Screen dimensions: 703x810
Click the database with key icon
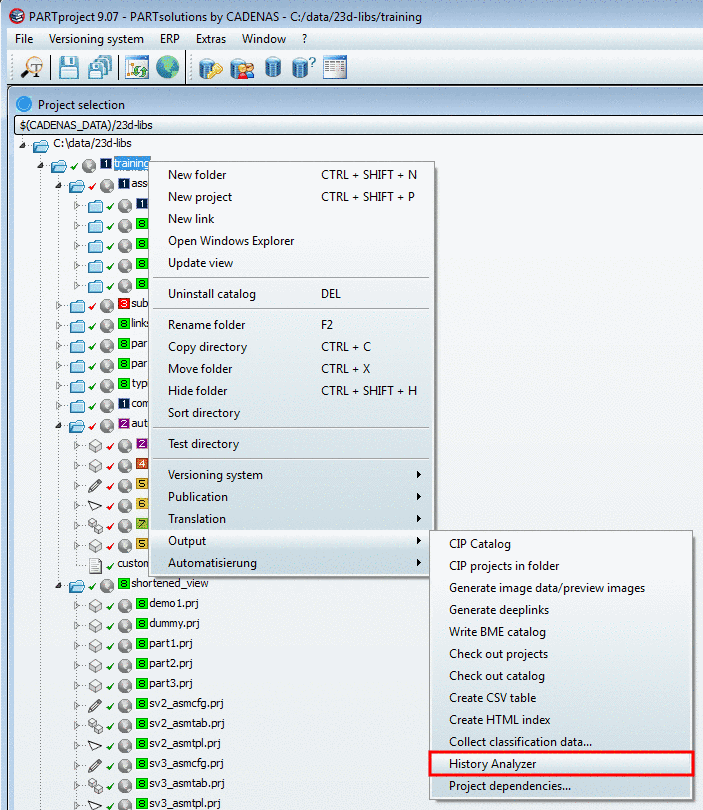pyautogui.click(x=210, y=67)
